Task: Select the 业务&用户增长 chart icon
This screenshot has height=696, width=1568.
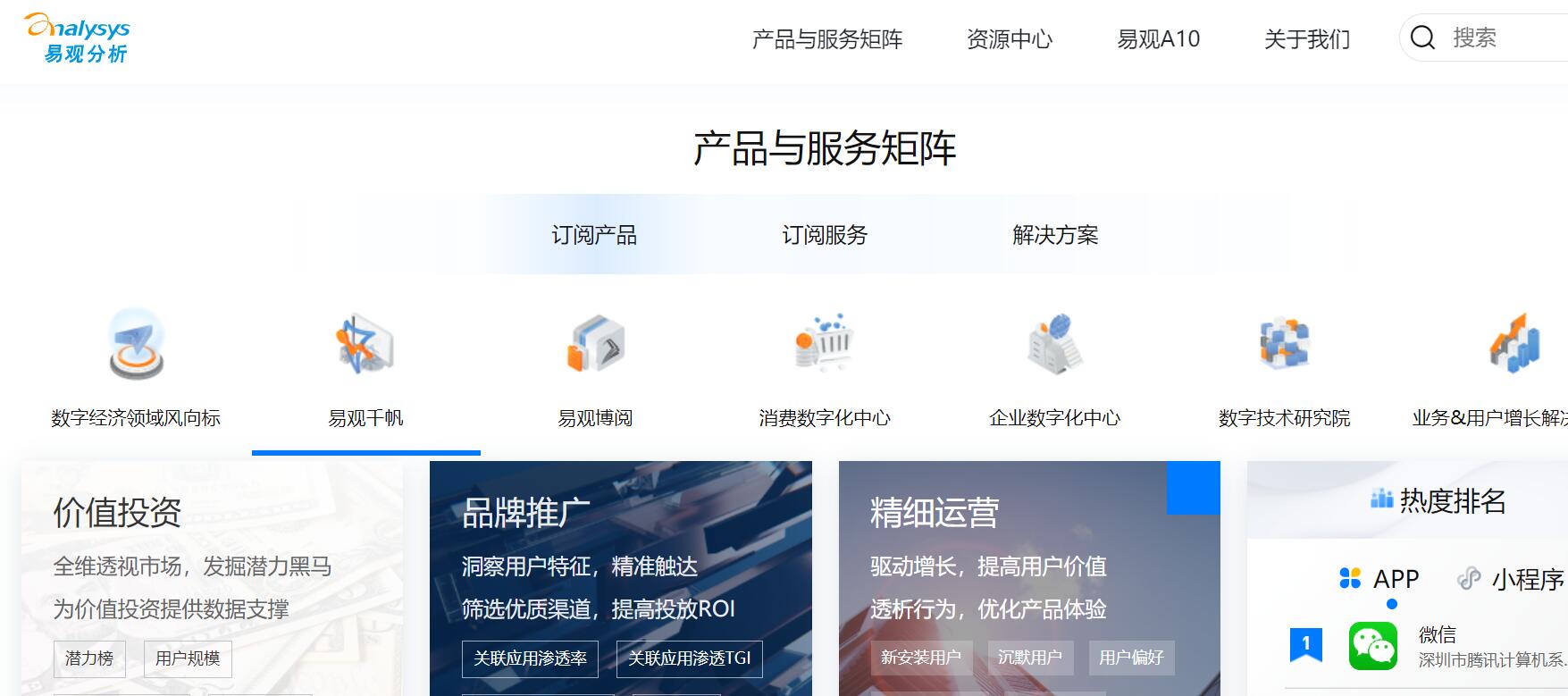Action: [1514, 344]
